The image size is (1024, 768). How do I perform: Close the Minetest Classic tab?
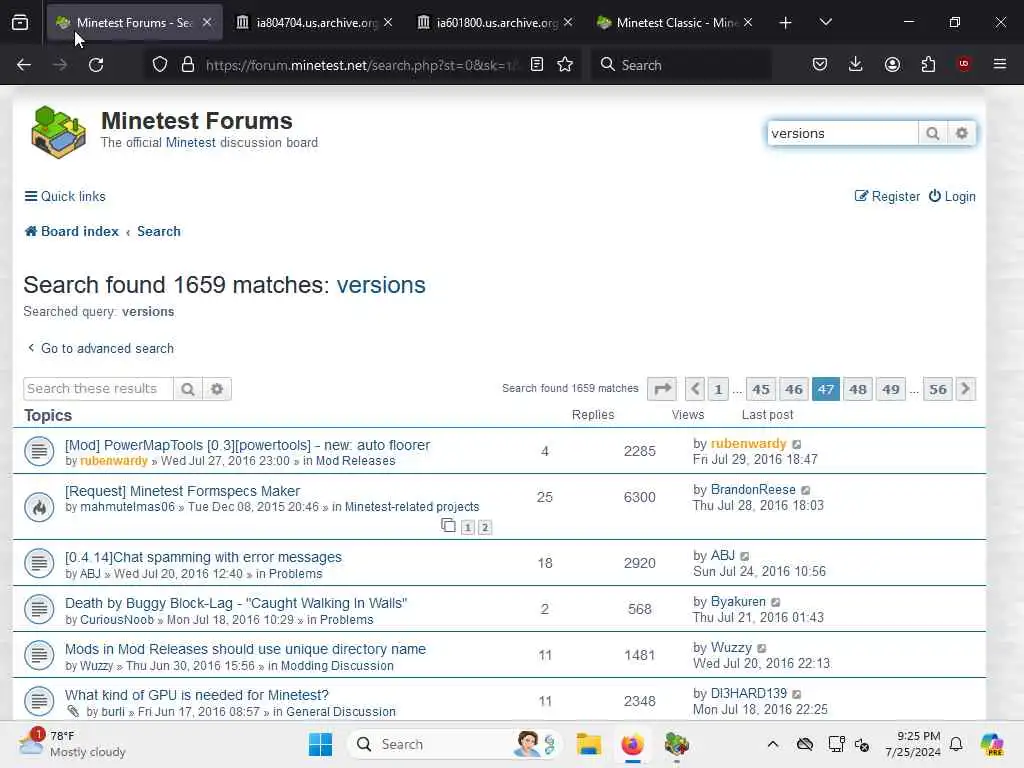click(748, 23)
